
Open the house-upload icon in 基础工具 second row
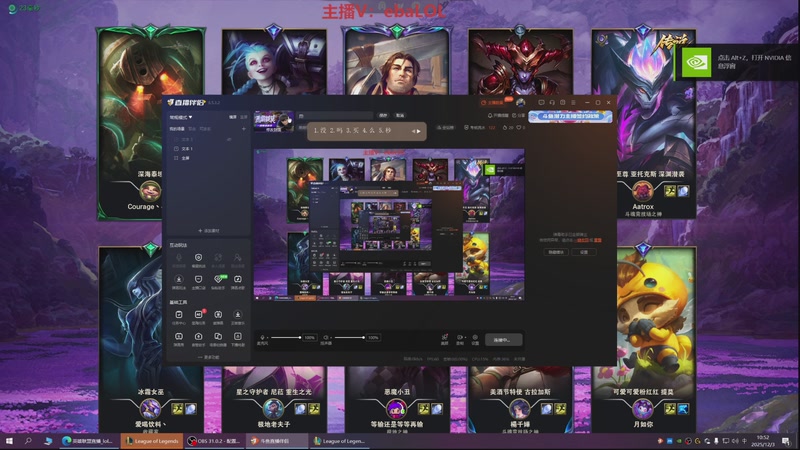[198, 339]
